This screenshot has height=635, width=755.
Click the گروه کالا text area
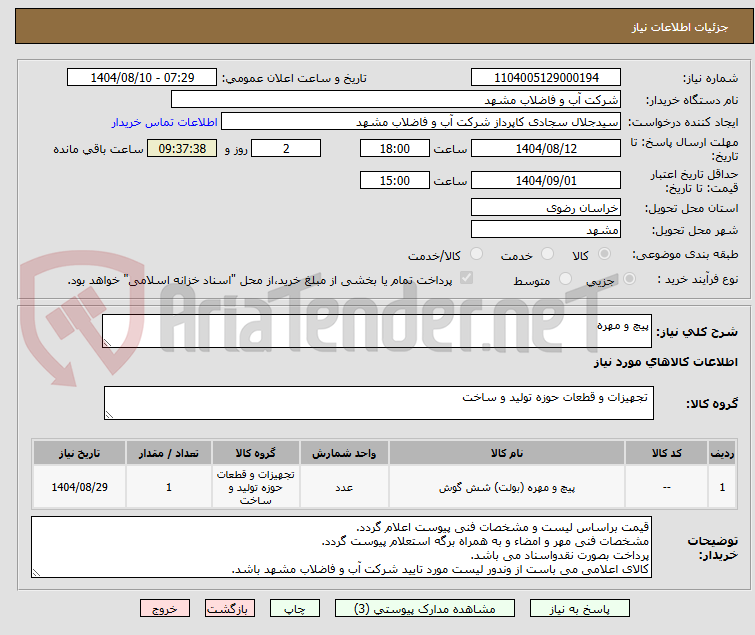(x=378, y=403)
